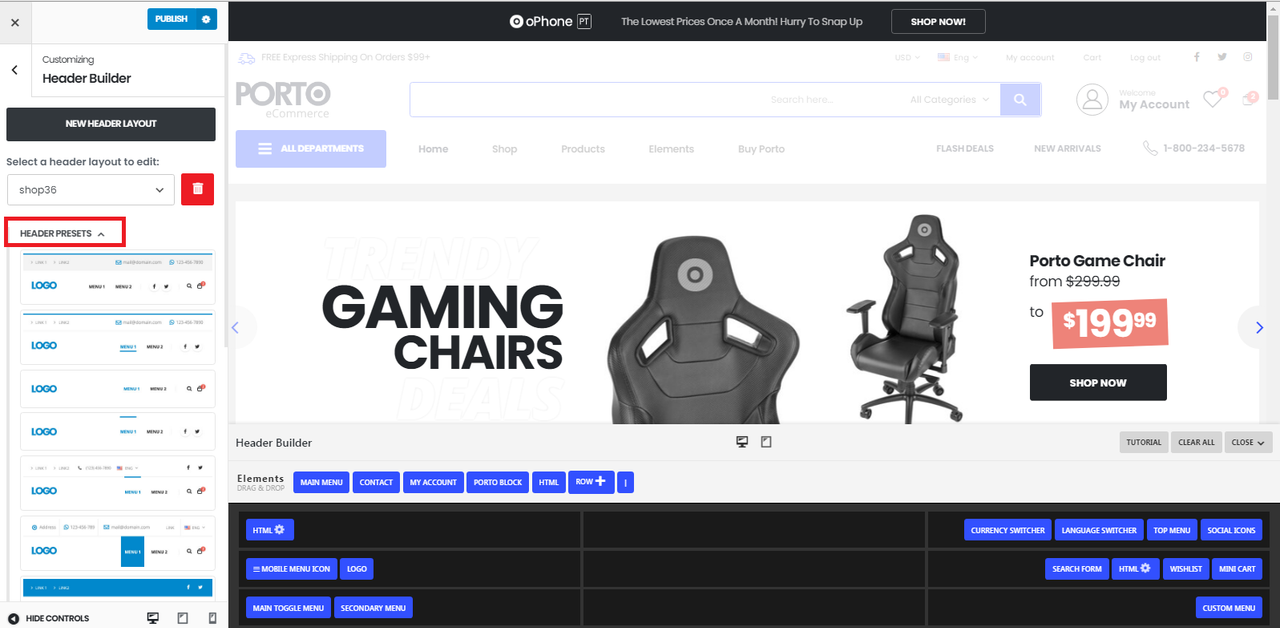Screen dimensions: 1280x628
Task: Open the USD currency dropdown
Action: click(907, 58)
